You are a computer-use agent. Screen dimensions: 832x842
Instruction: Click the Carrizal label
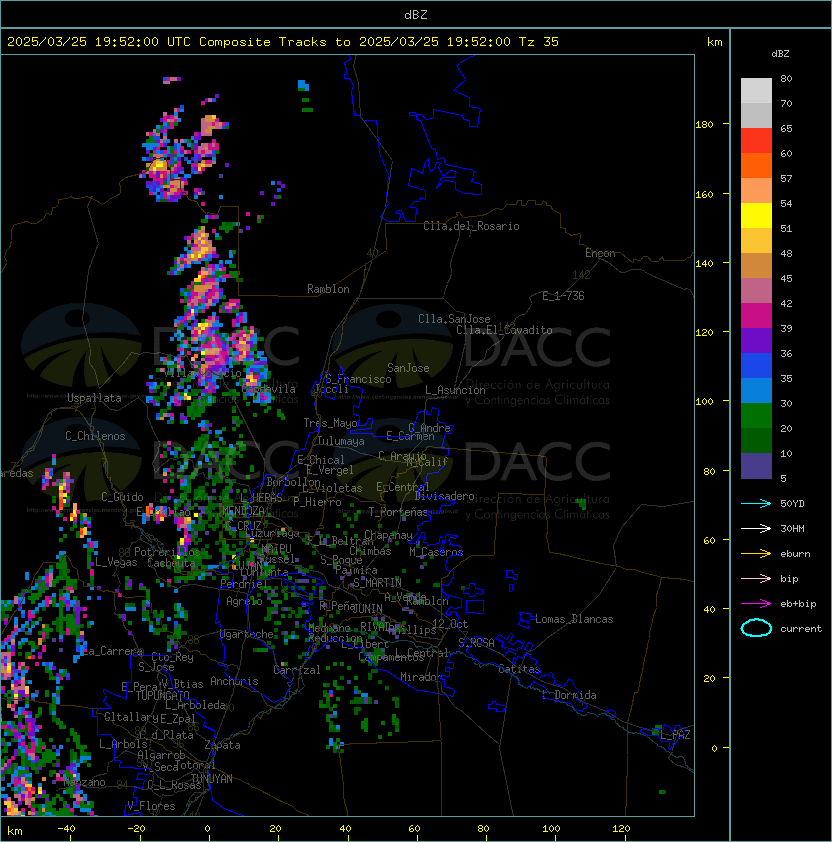click(297, 670)
